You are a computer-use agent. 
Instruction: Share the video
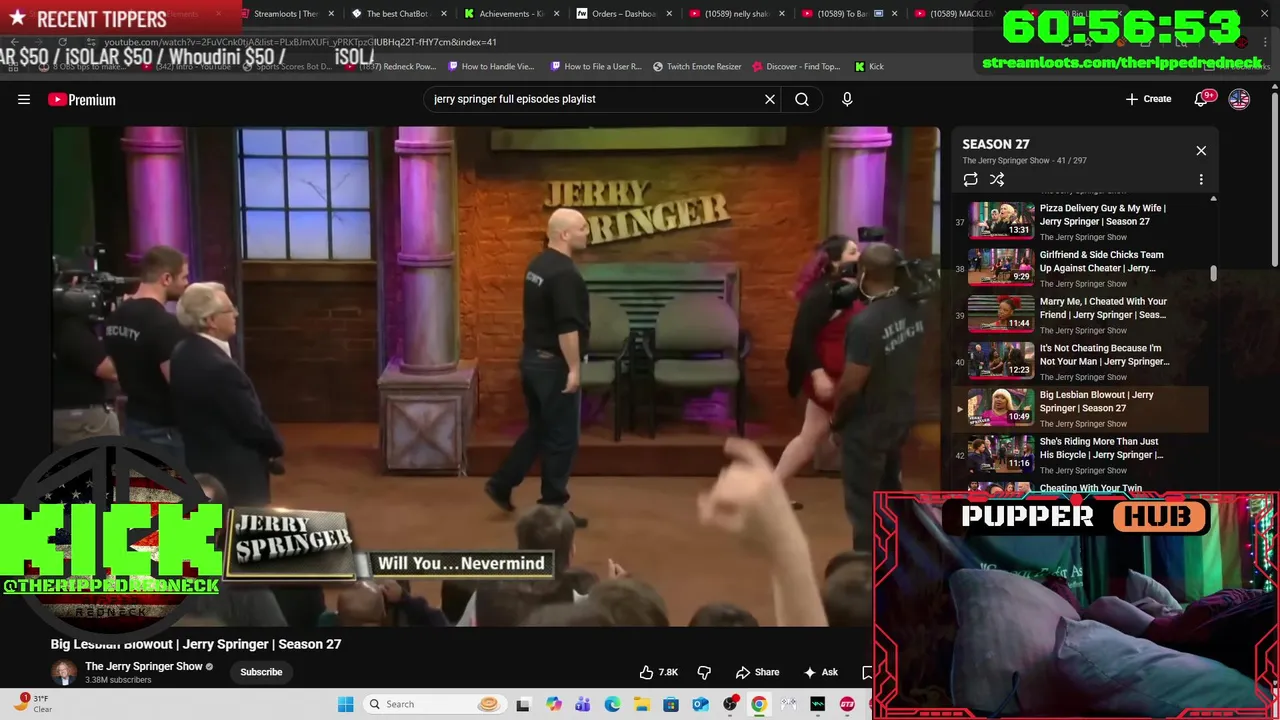click(758, 672)
